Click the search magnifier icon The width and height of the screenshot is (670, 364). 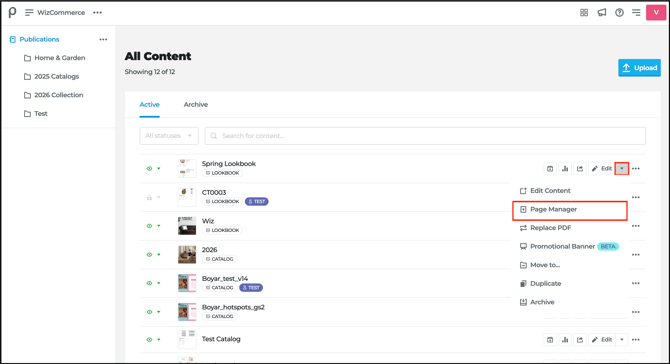click(214, 136)
